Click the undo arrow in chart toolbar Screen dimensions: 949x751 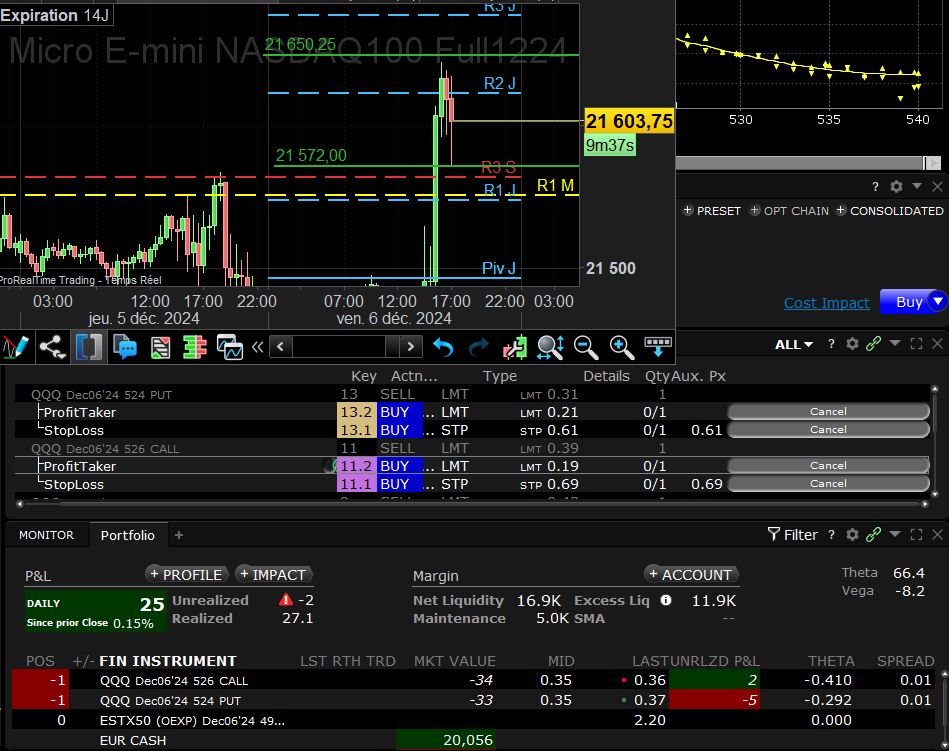tap(443, 347)
